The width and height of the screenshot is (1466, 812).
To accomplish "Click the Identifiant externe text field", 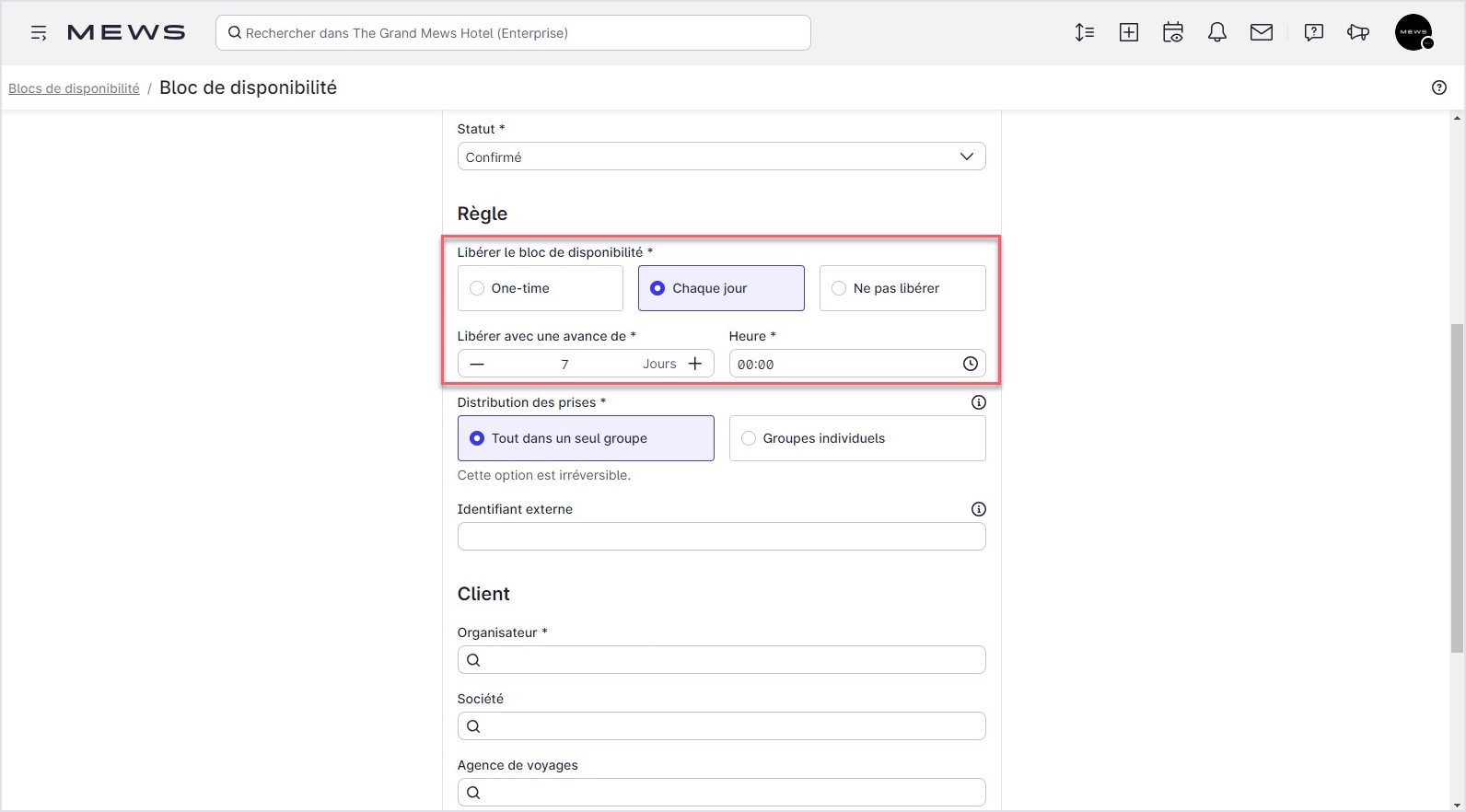I will click(721, 537).
